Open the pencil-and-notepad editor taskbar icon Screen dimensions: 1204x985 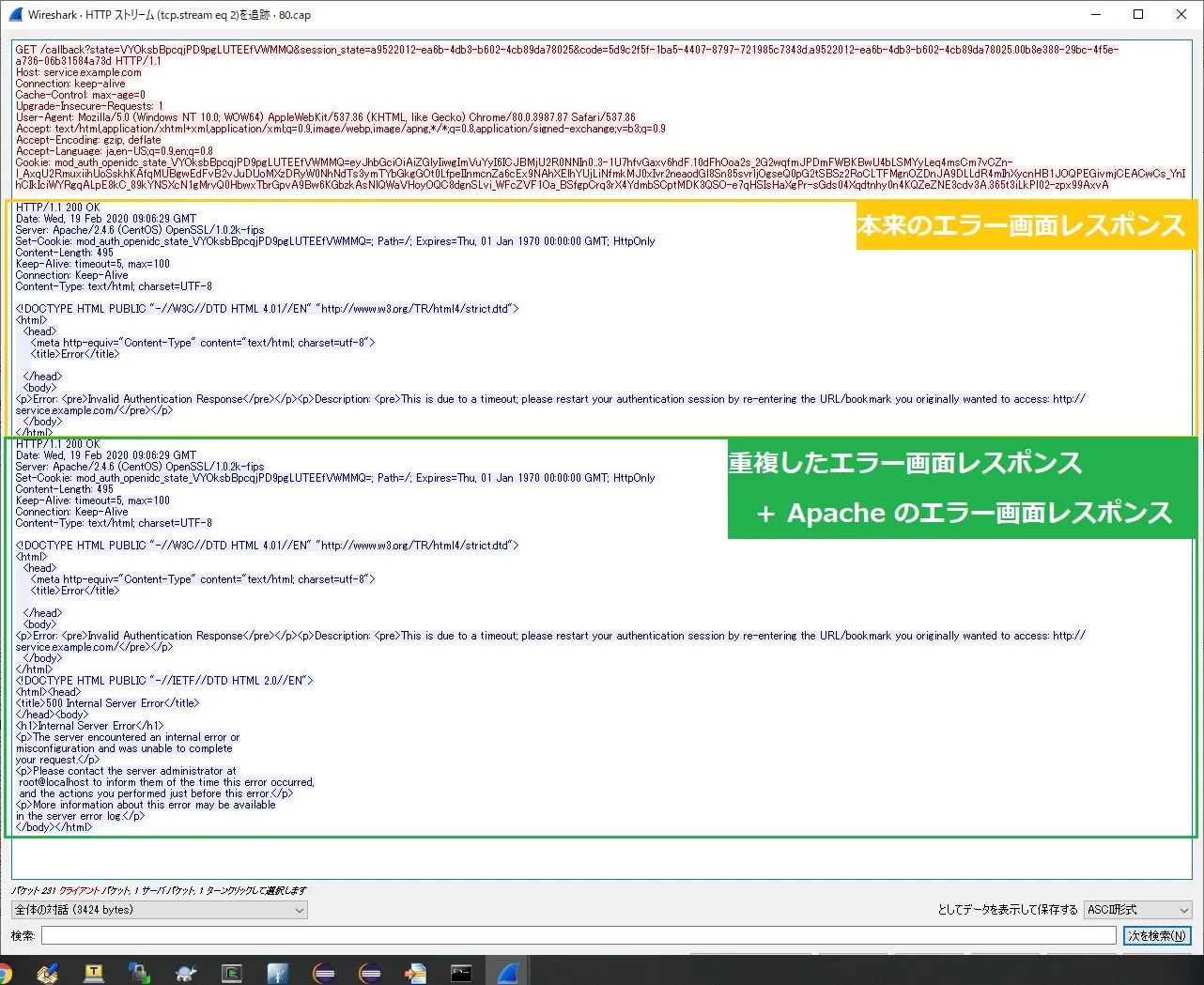click(x=47, y=973)
